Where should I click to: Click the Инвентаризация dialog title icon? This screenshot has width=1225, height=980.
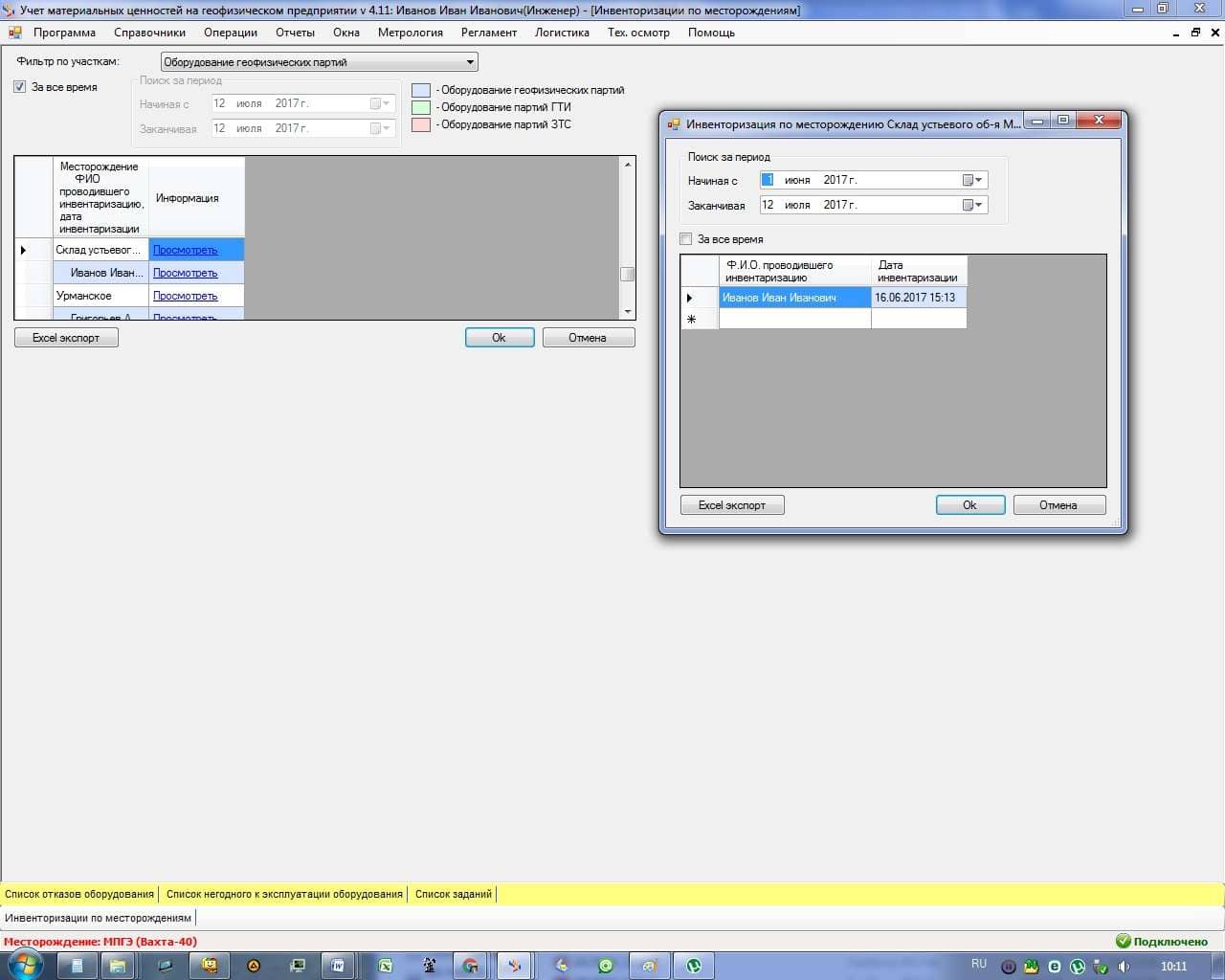click(x=674, y=123)
